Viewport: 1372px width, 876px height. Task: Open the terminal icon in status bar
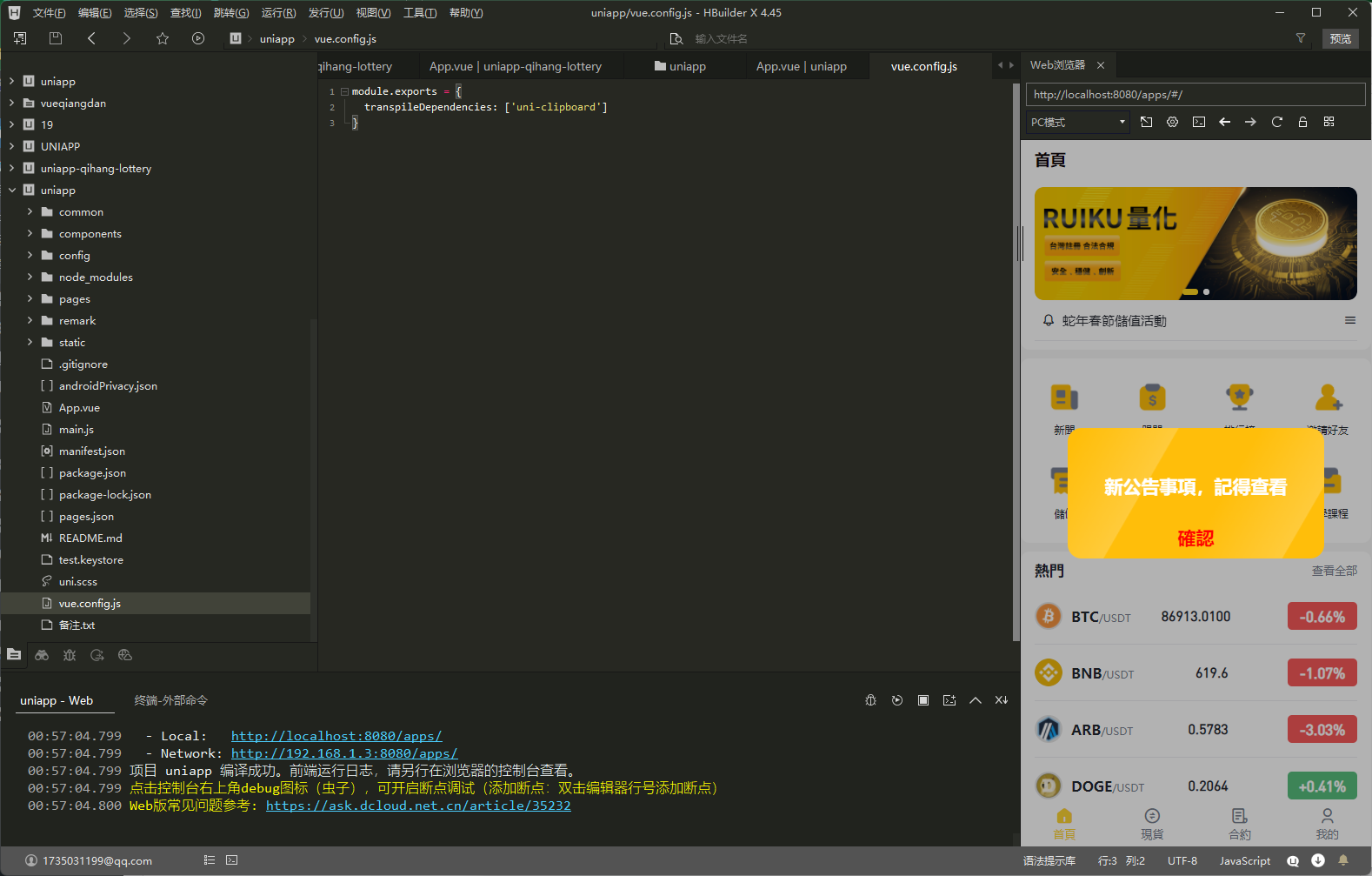coord(231,860)
